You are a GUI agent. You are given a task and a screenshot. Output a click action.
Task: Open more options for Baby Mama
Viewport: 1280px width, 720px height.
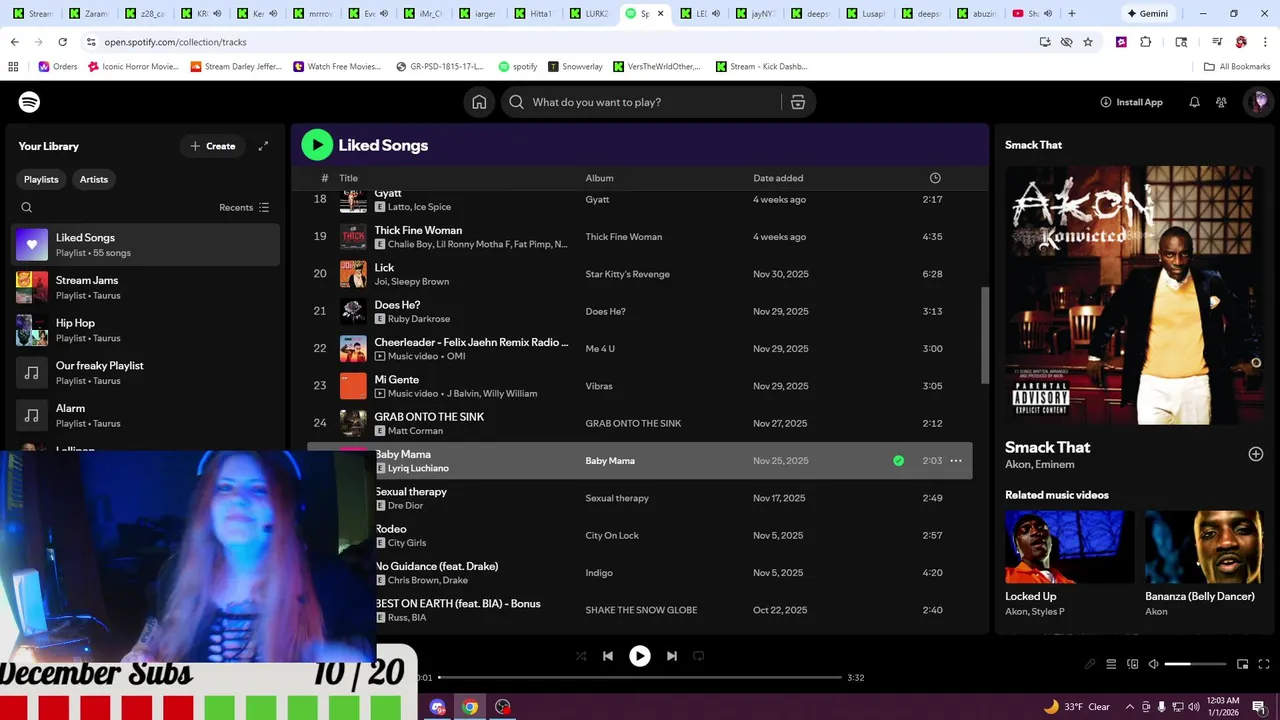tap(956, 461)
